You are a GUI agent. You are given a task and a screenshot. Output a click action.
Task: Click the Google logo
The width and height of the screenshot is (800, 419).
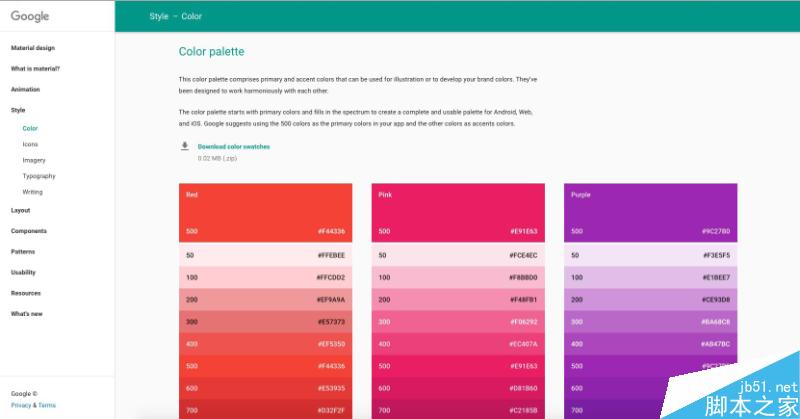(30, 16)
